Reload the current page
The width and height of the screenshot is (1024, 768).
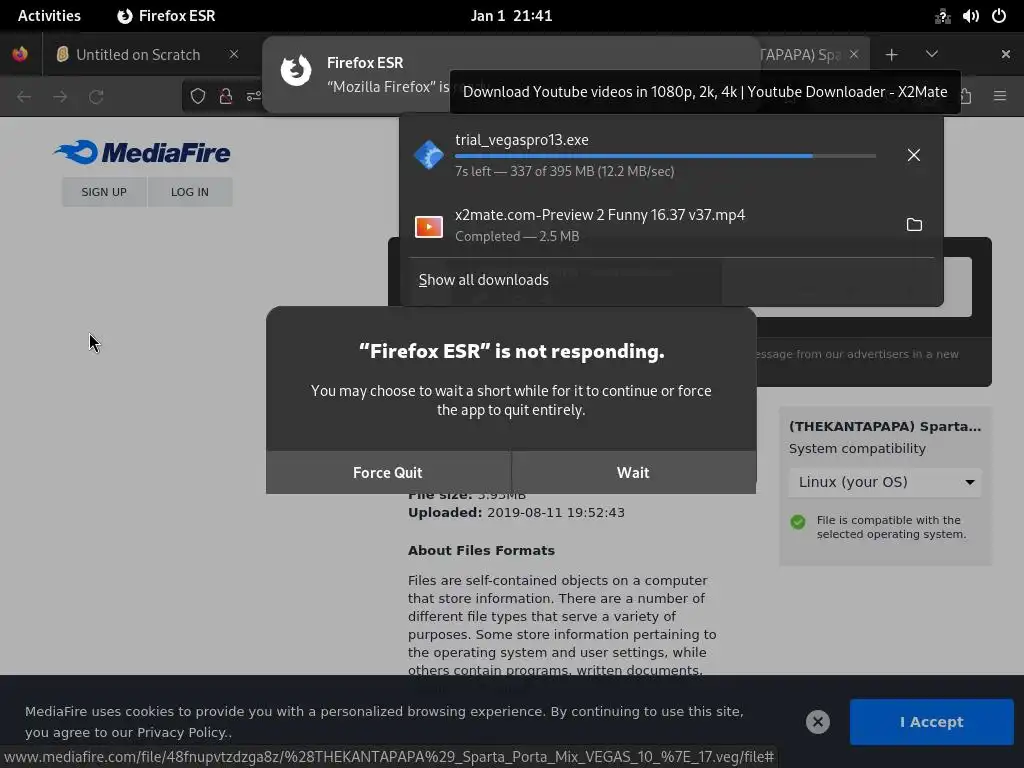96,97
